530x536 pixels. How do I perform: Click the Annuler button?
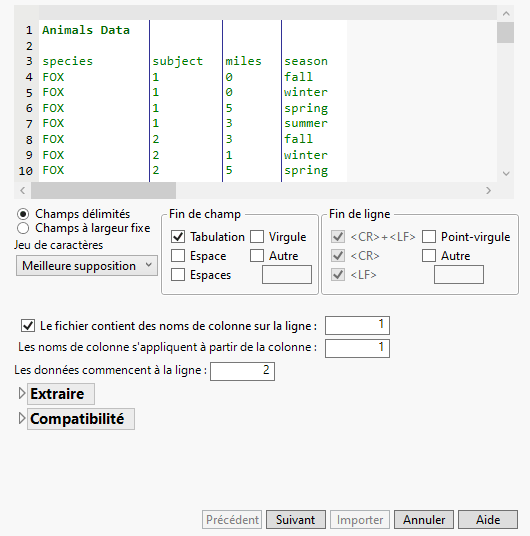[x=424, y=520]
